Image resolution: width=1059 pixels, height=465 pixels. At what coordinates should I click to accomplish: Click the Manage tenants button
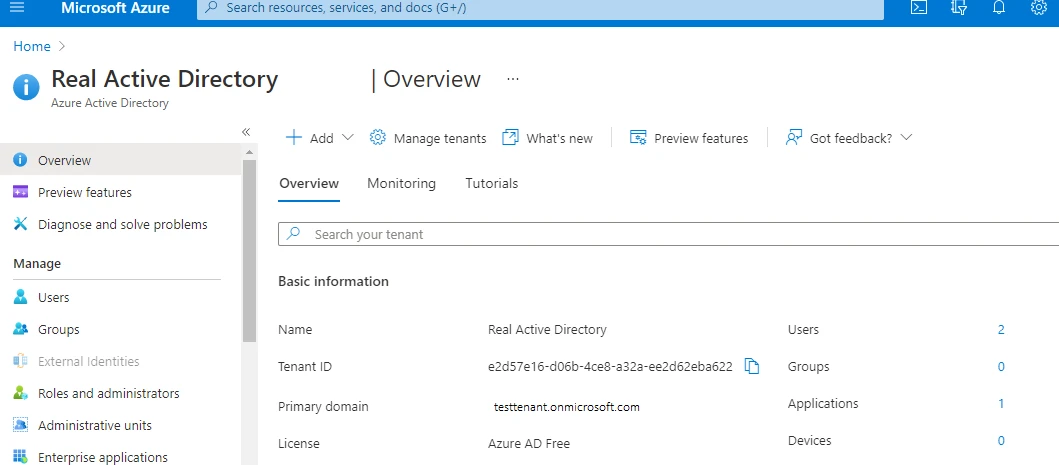click(x=428, y=138)
